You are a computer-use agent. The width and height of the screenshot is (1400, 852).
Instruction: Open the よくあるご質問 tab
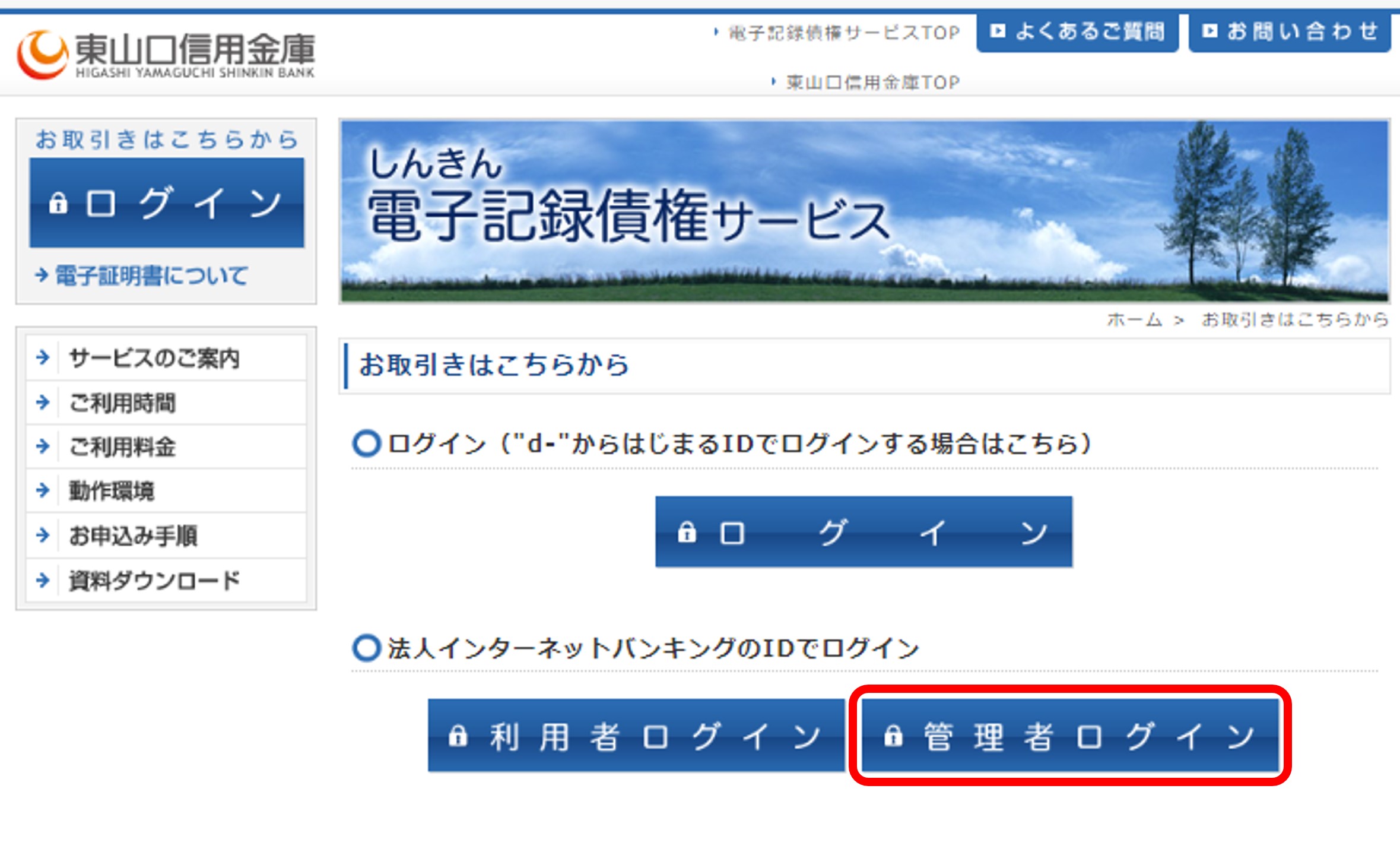(1077, 32)
